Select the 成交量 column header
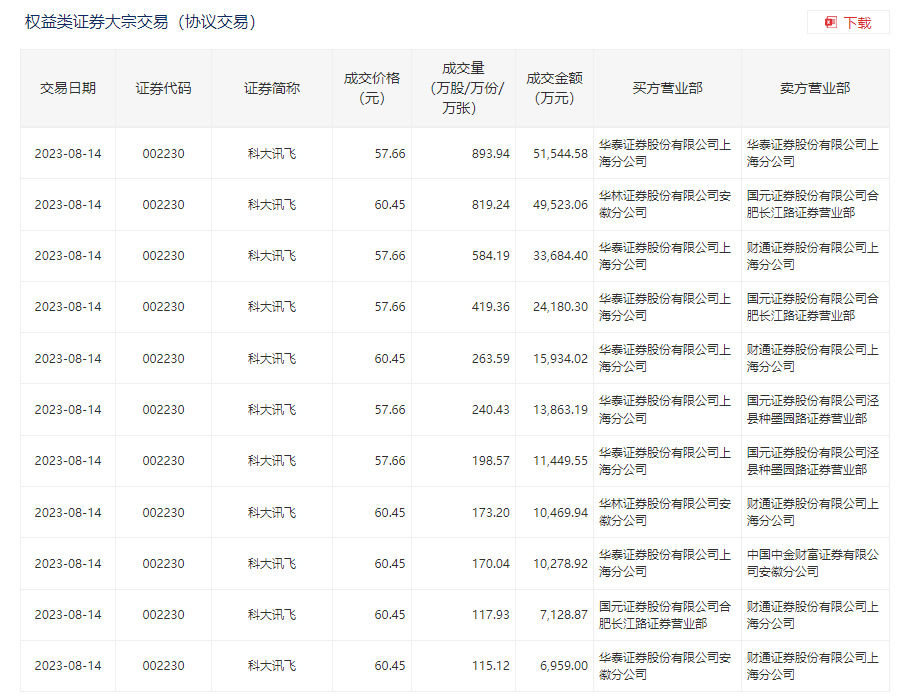Screen dimensions: 903x696 pyautogui.click(x=463, y=88)
